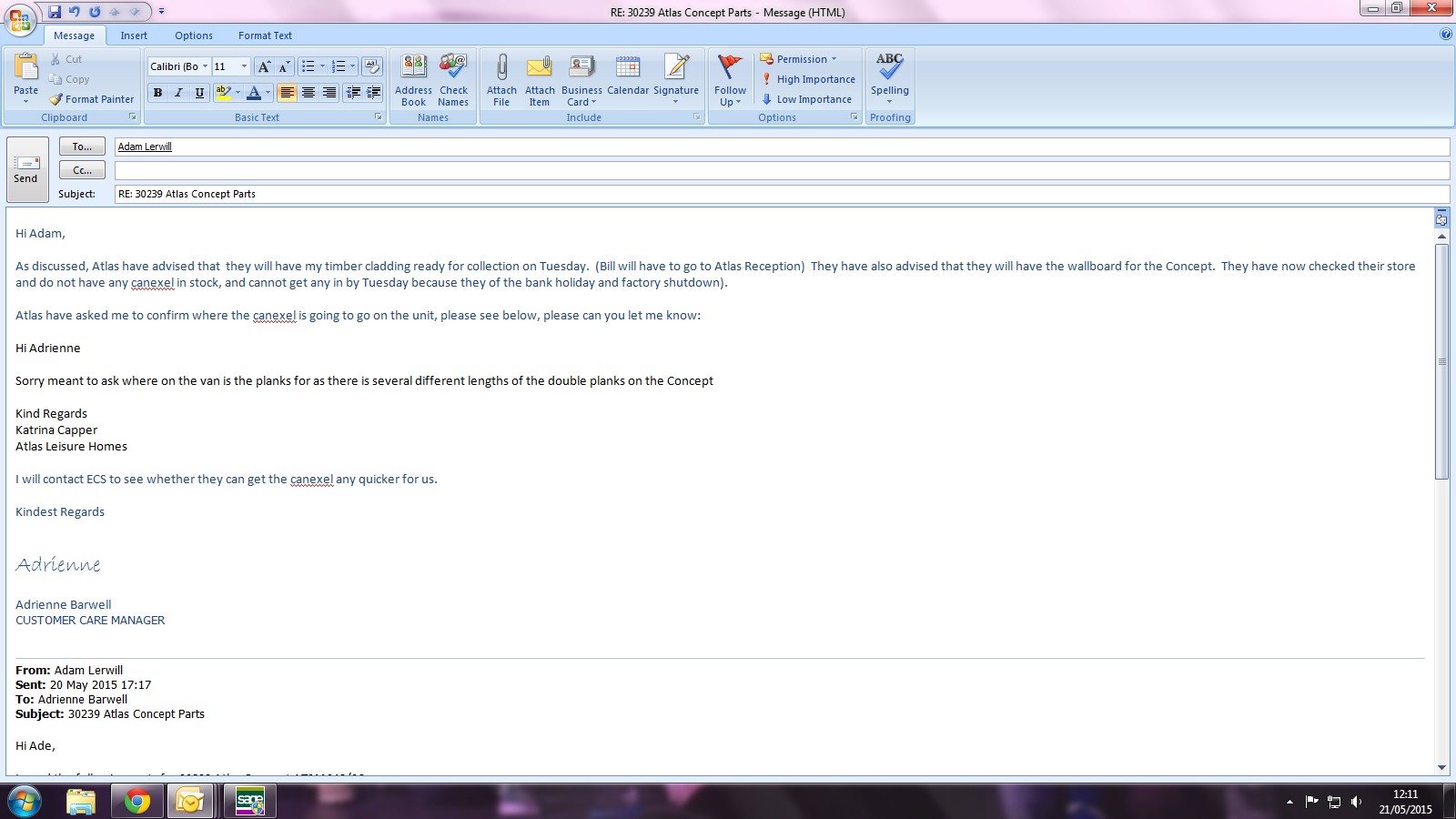Save the message from the Quick Access Toolbar

tap(55, 12)
